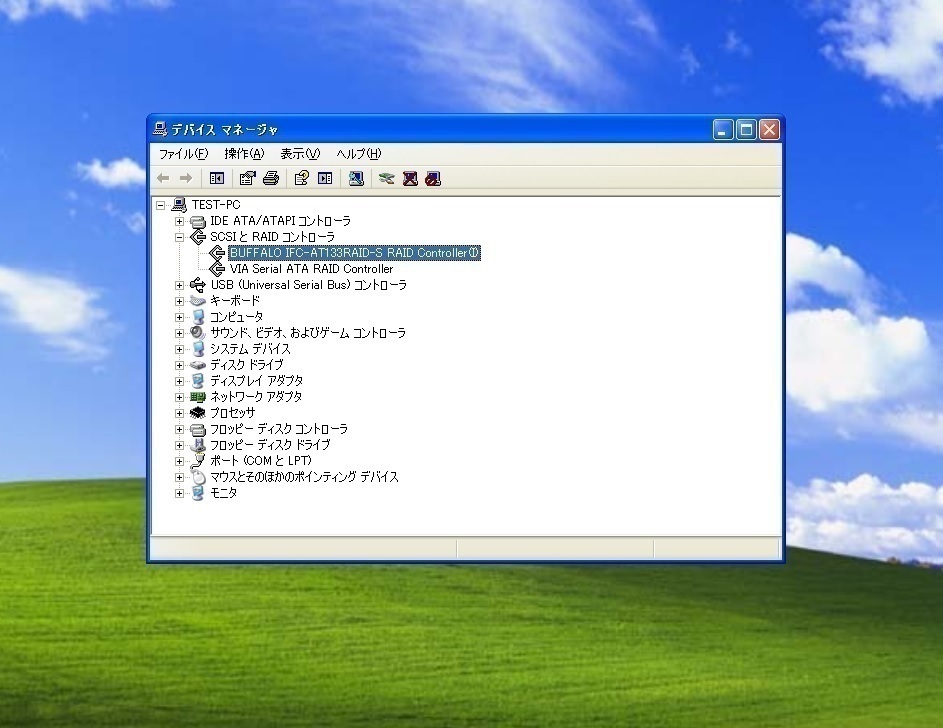Collapse the TEST-PC root node
Viewport: 943px width, 728px height.
coord(161,206)
